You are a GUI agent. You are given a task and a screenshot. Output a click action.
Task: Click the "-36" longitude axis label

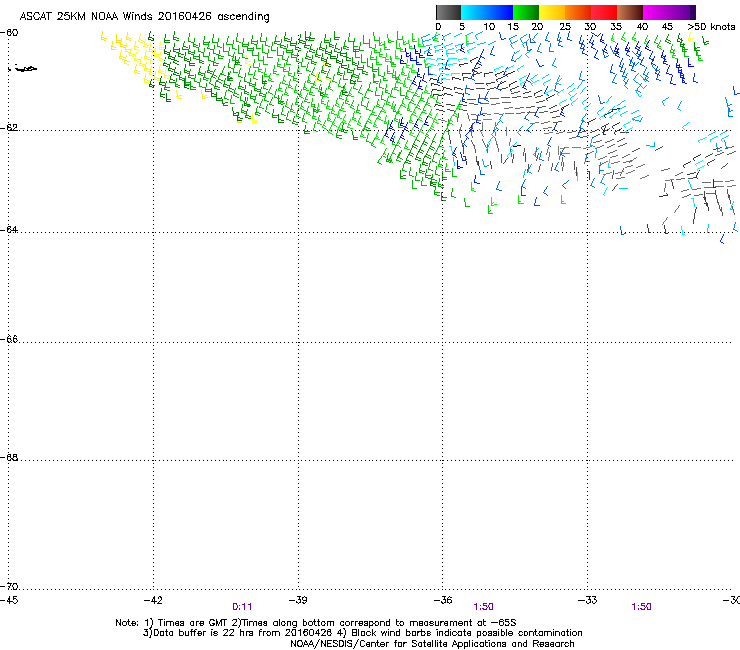pos(443,600)
